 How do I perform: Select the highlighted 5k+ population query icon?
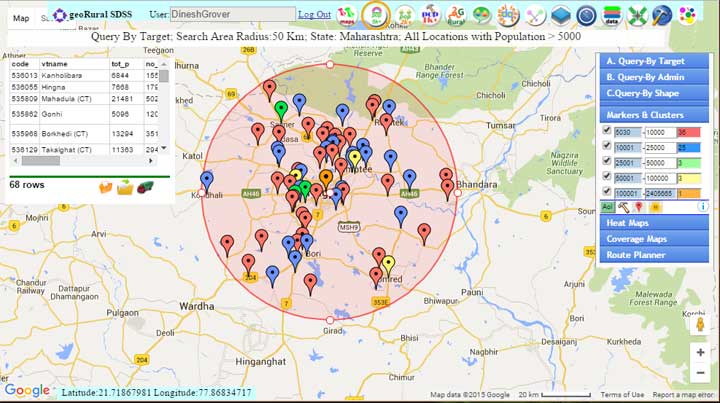[x=376, y=16]
